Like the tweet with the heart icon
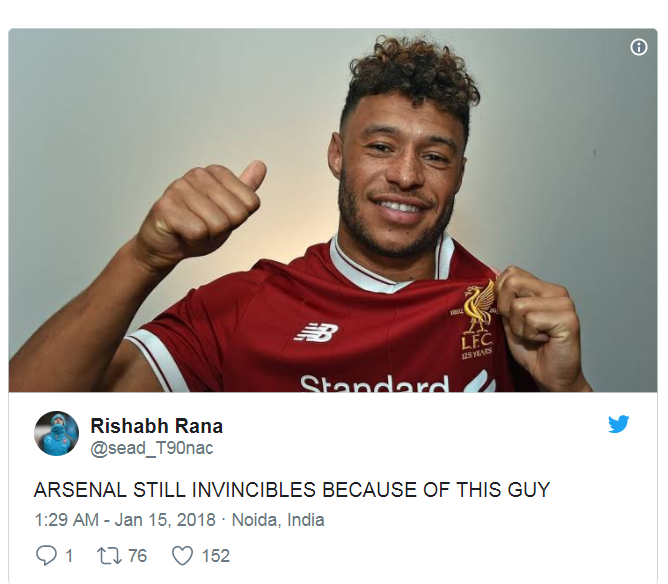The height and width of the screenshot is (584, 668). 181,555
